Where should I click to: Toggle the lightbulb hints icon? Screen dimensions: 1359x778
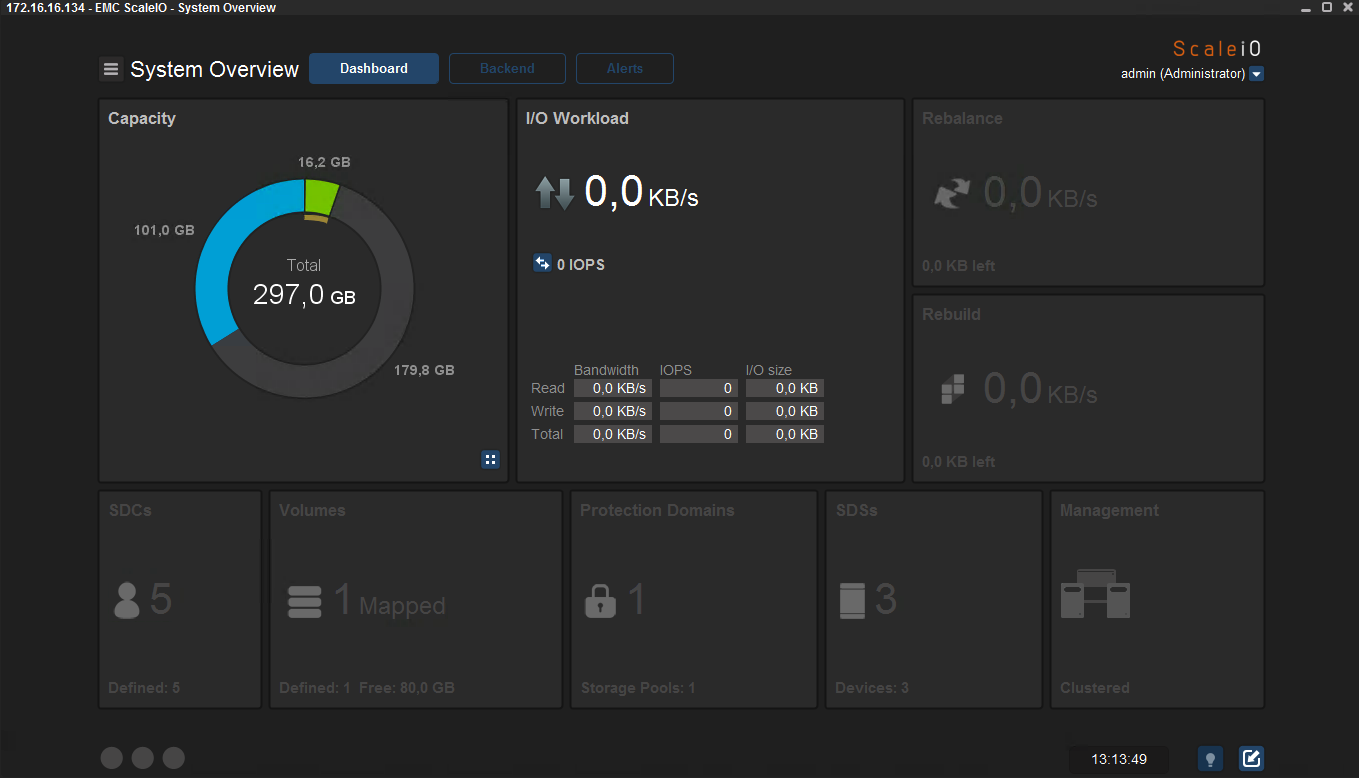[x=1210, y=759]
